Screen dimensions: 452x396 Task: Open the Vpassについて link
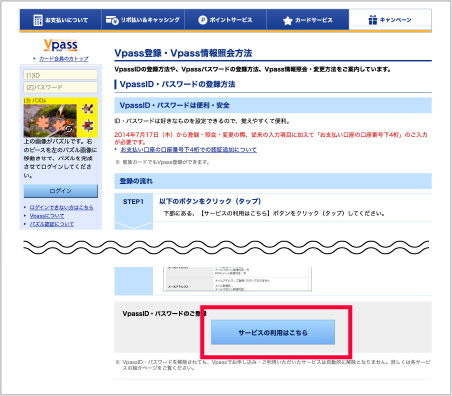47,216
